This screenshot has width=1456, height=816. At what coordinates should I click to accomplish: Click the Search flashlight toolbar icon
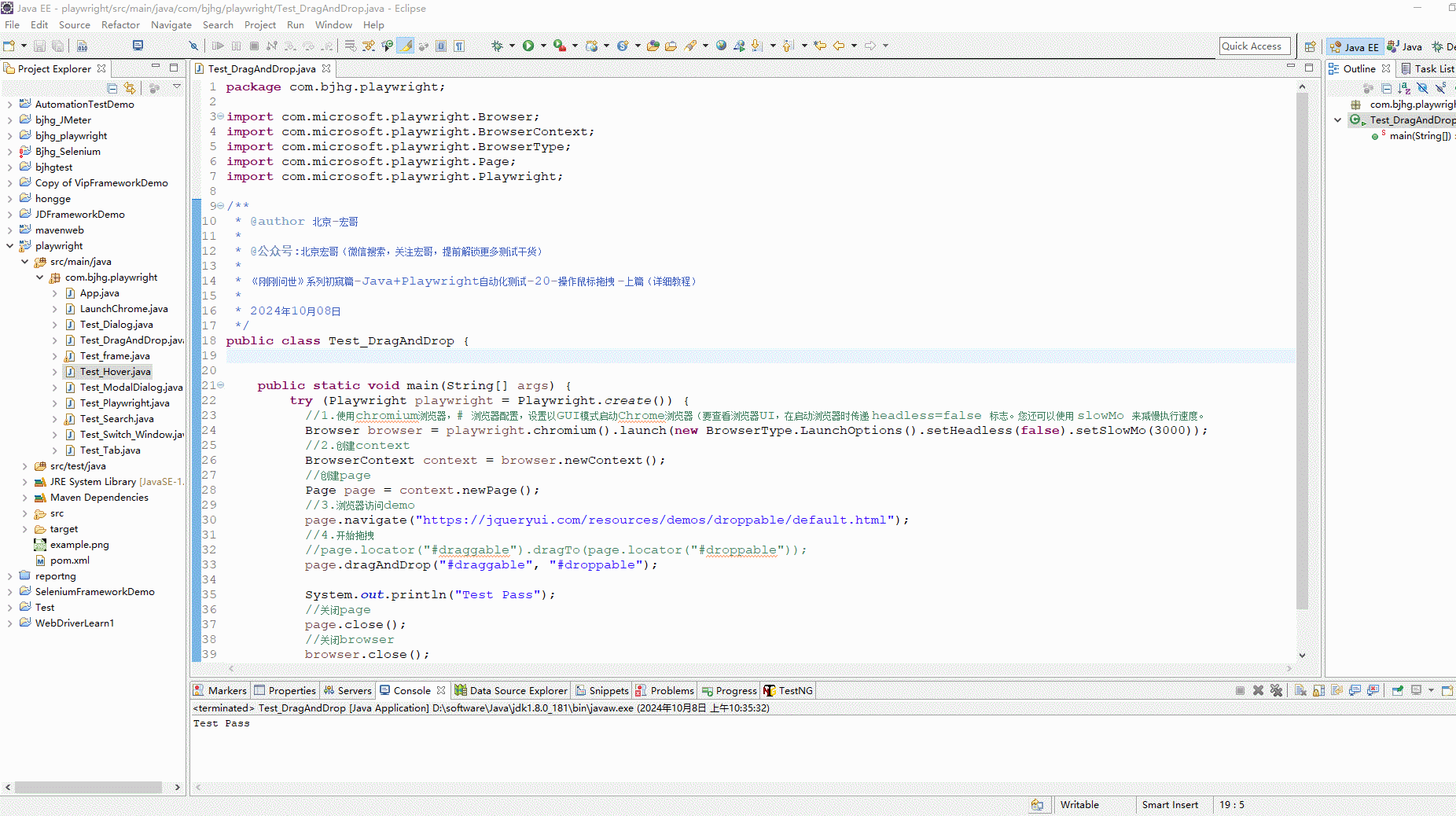[690, 46]
